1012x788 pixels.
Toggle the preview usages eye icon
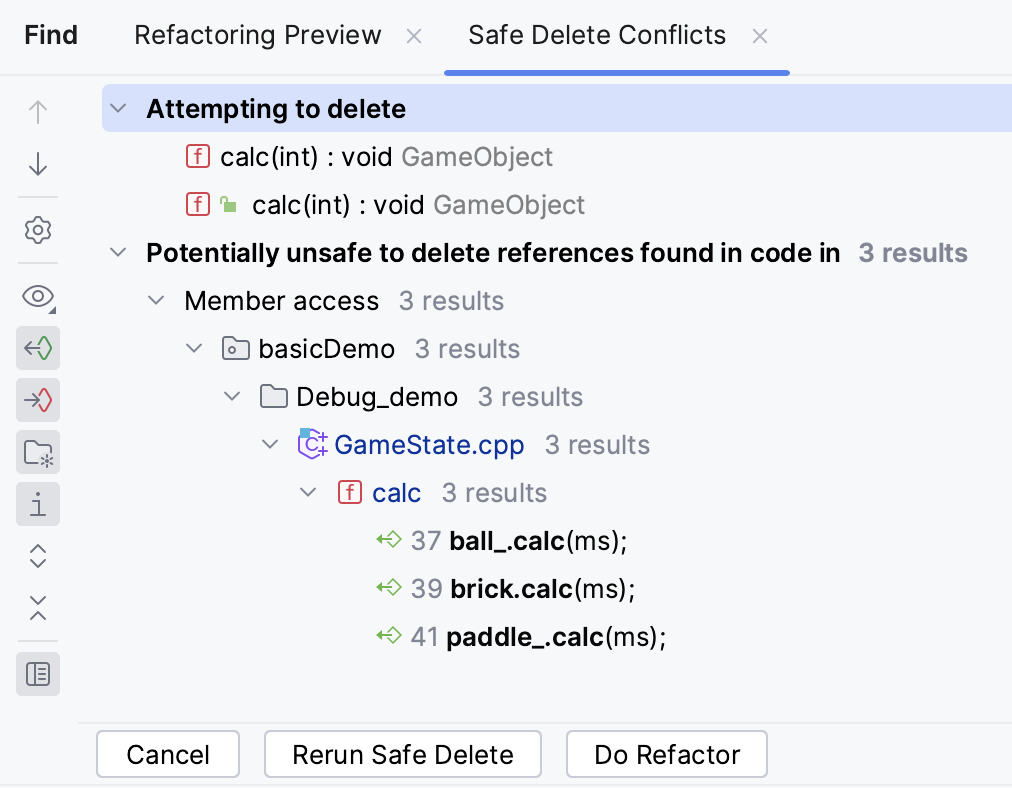tap(38, 297)
